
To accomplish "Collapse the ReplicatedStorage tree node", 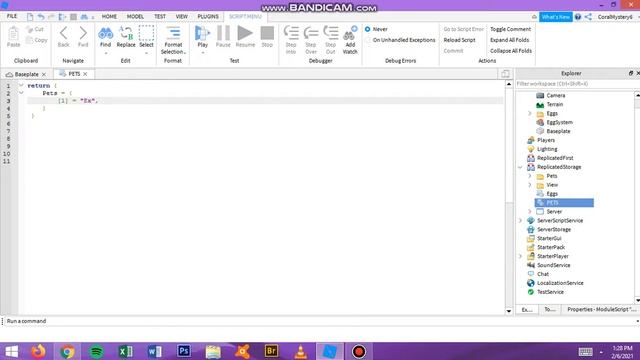I will (520, 167).
